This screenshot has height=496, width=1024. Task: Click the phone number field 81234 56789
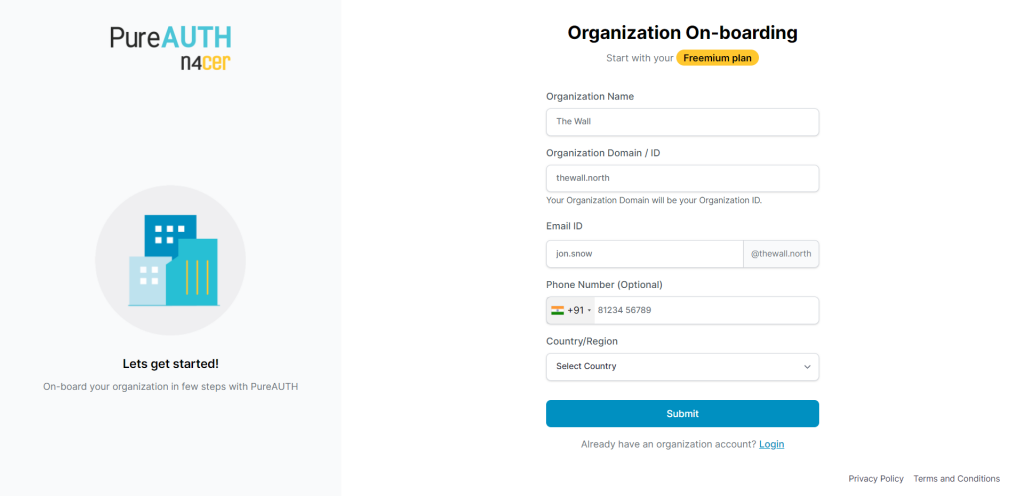point(707,311)
